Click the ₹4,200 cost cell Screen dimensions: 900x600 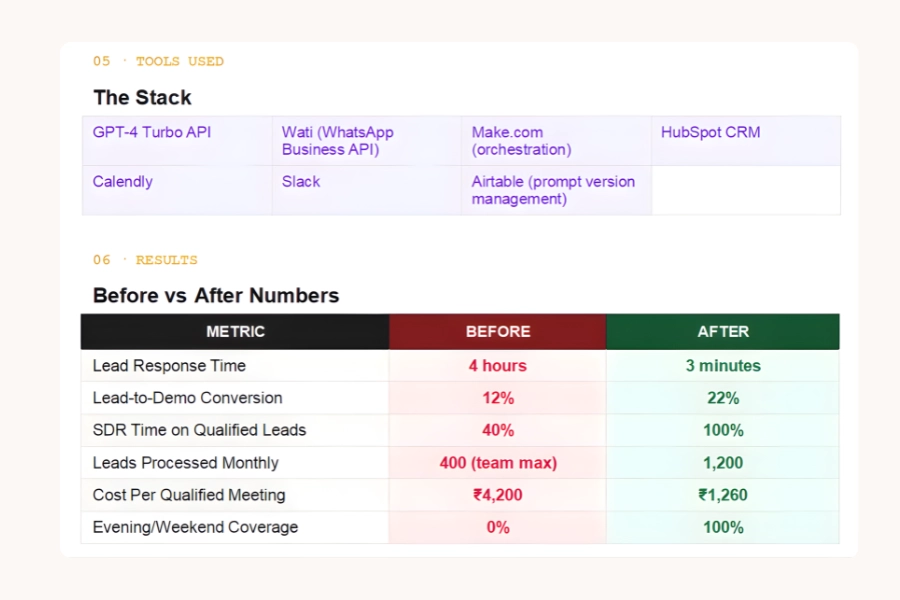pos(497,495)
